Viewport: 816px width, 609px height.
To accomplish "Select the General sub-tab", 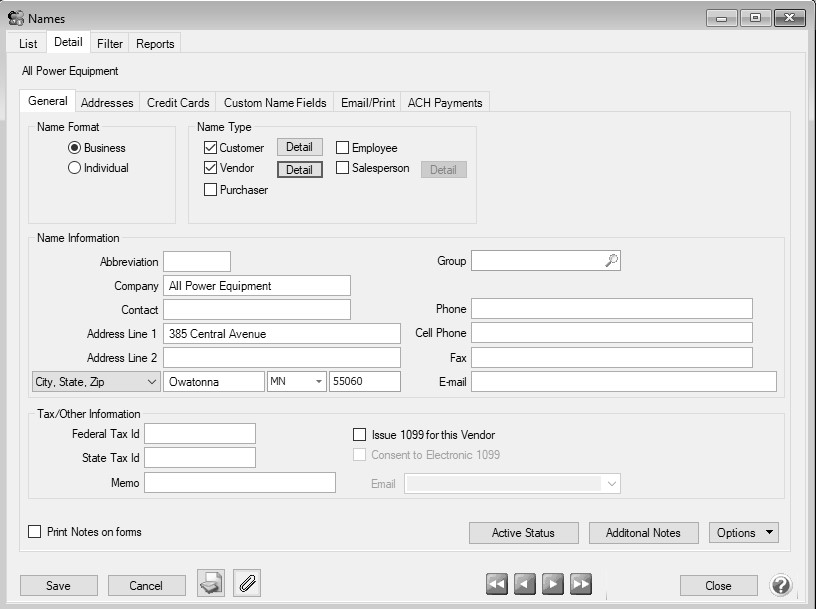I will click(47, 101).
